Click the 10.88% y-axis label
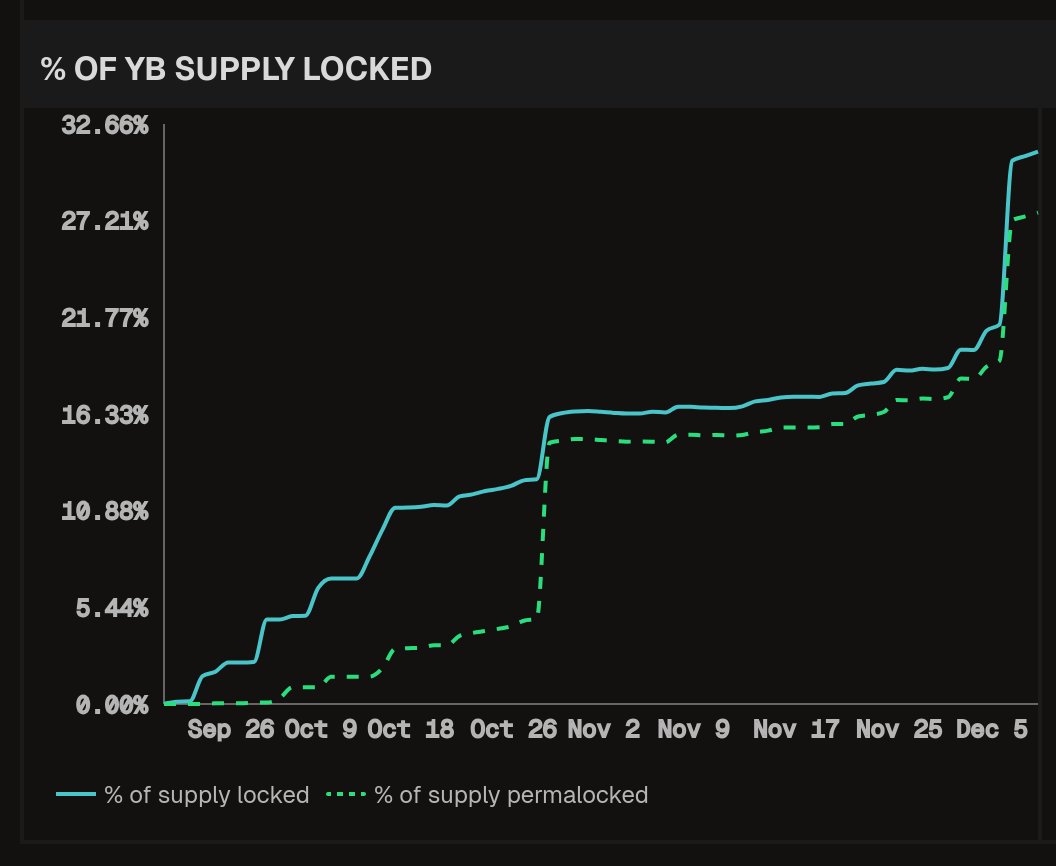This screenshot has width=1056, height=866. (105, 511)
